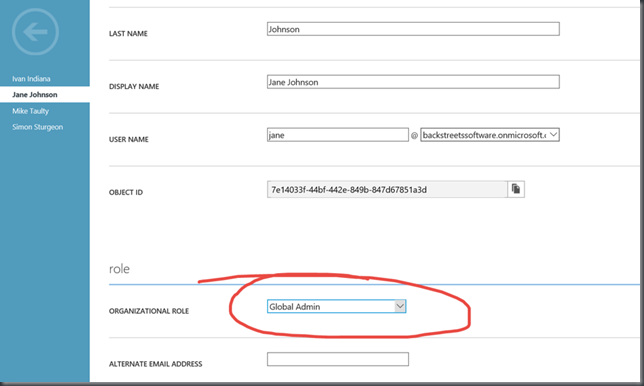Click the ALTERNATE EMAIL ADDRESS label

(x=155, y=364)
